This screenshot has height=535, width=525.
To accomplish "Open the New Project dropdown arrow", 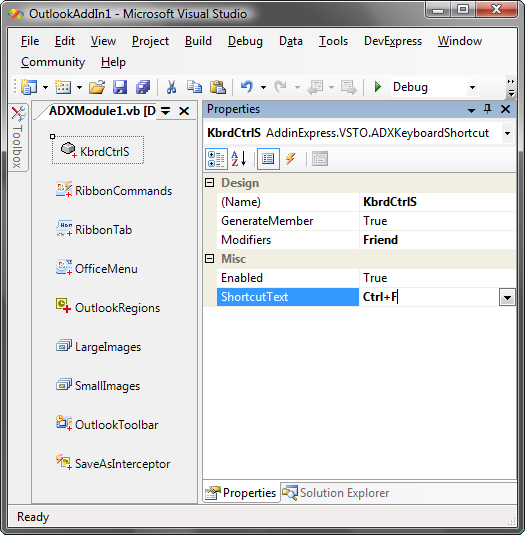I will (x=45, y=87).
